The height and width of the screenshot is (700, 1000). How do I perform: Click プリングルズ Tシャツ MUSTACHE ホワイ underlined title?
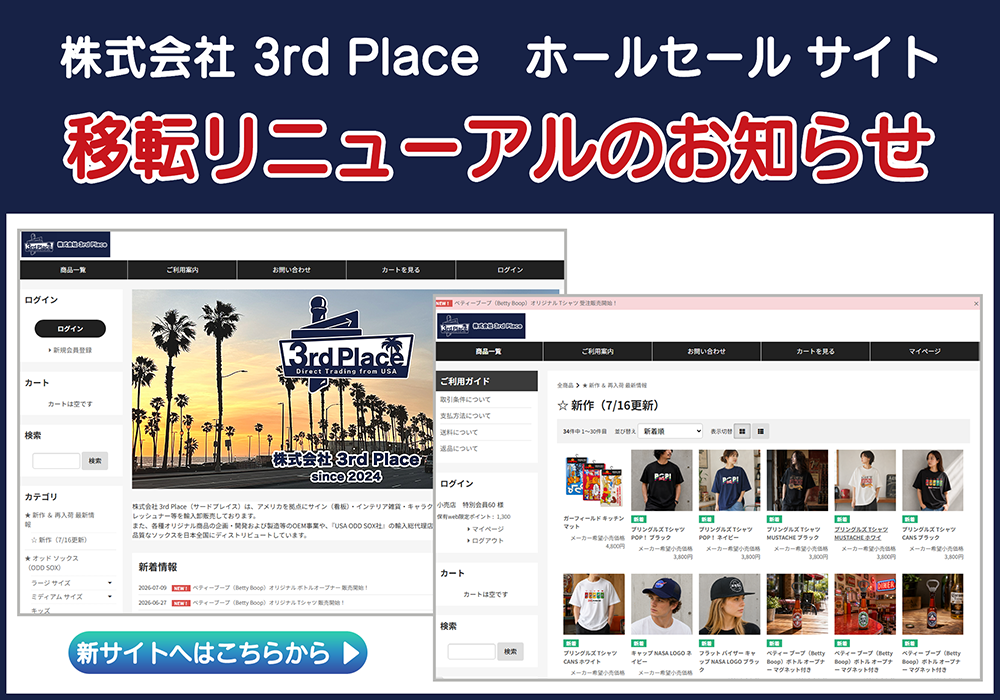pyautogui.click(x=861, y=534)
